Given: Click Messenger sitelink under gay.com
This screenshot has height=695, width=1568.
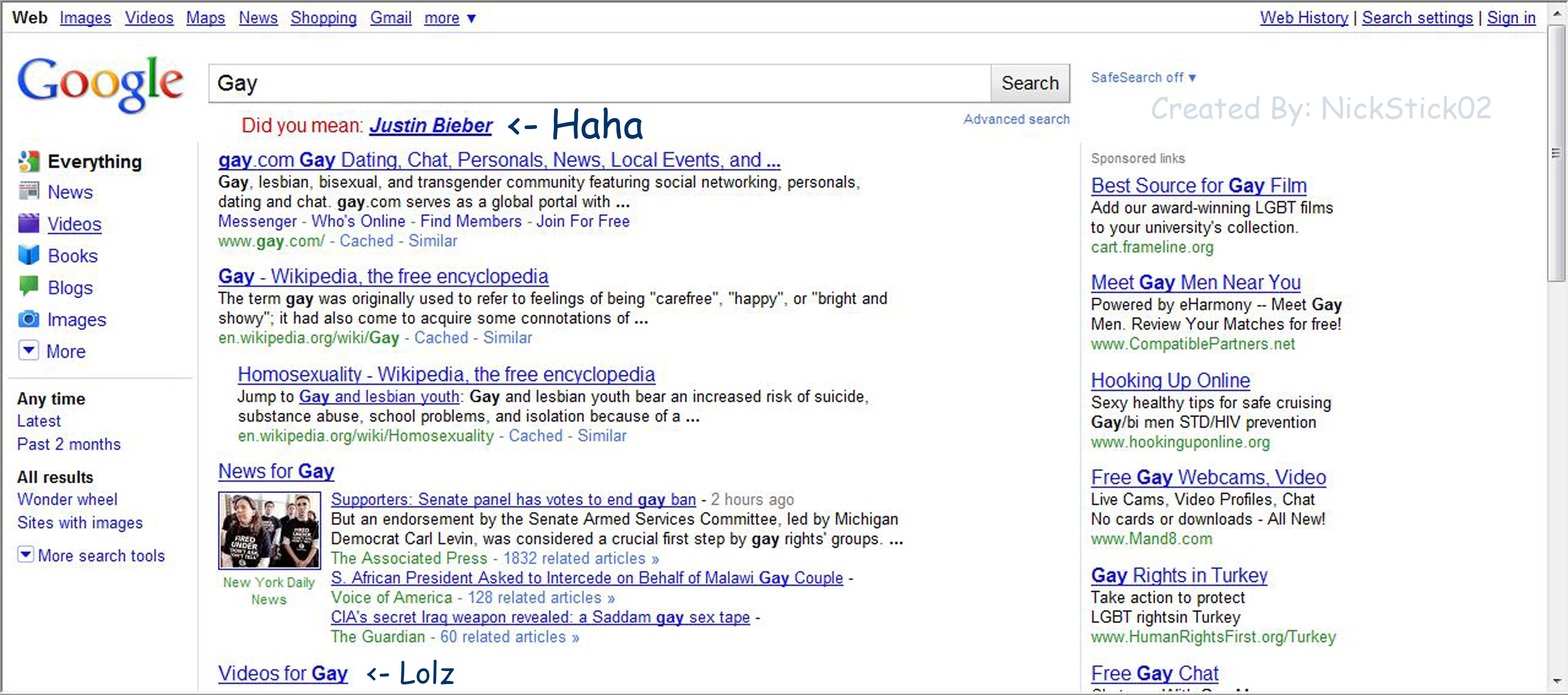Looking at the screenshot, I should [x=257, y=222].
